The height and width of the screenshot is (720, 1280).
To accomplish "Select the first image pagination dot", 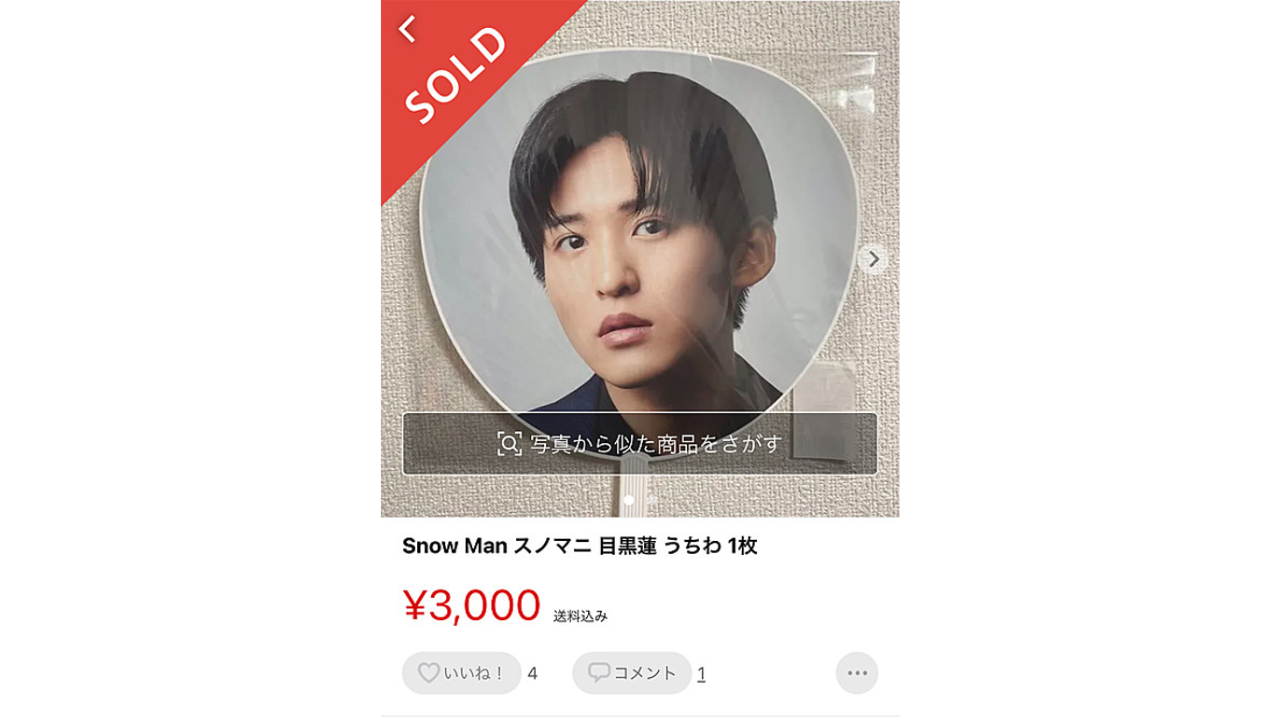I will click(628, 499).
